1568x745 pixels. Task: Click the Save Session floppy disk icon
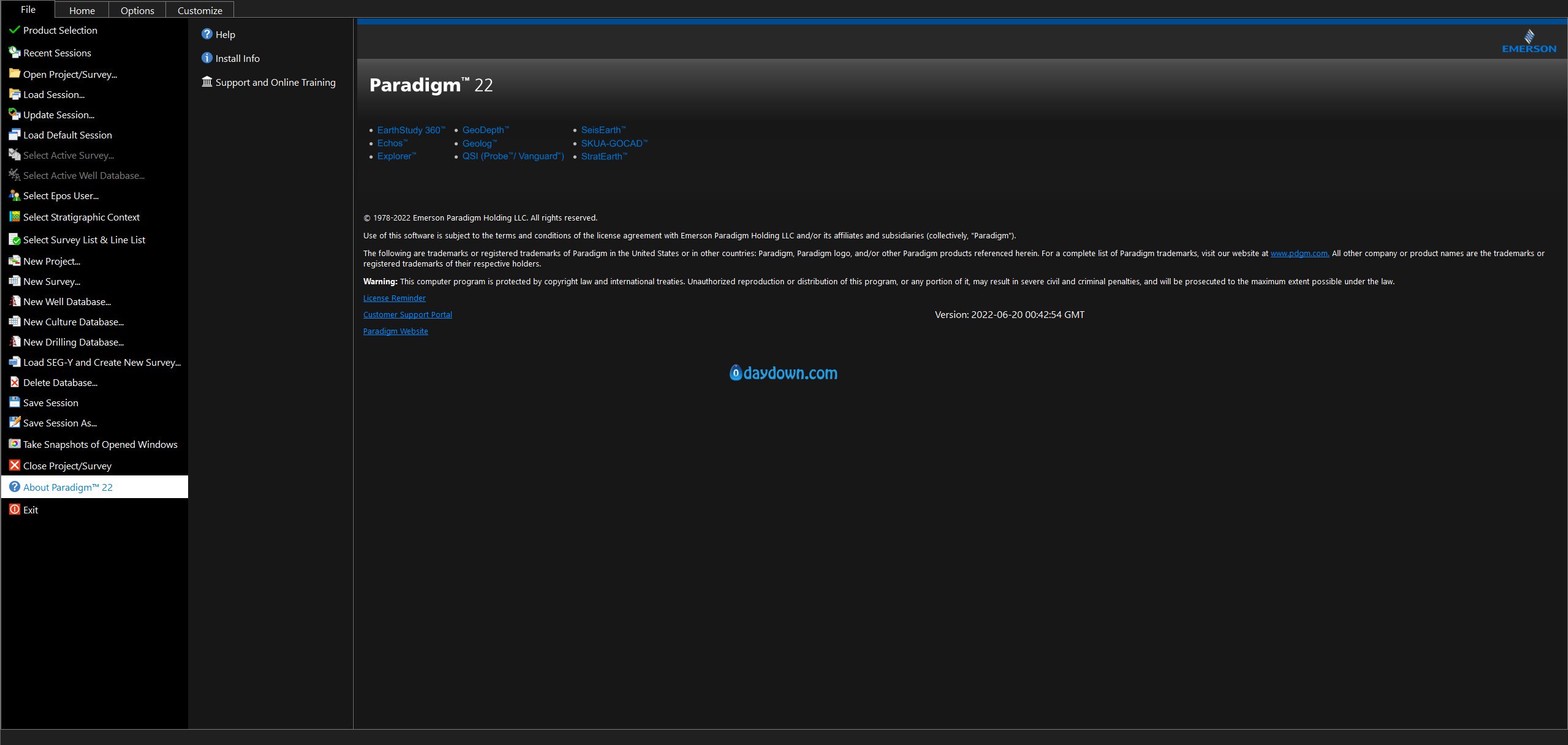[15, 403]
